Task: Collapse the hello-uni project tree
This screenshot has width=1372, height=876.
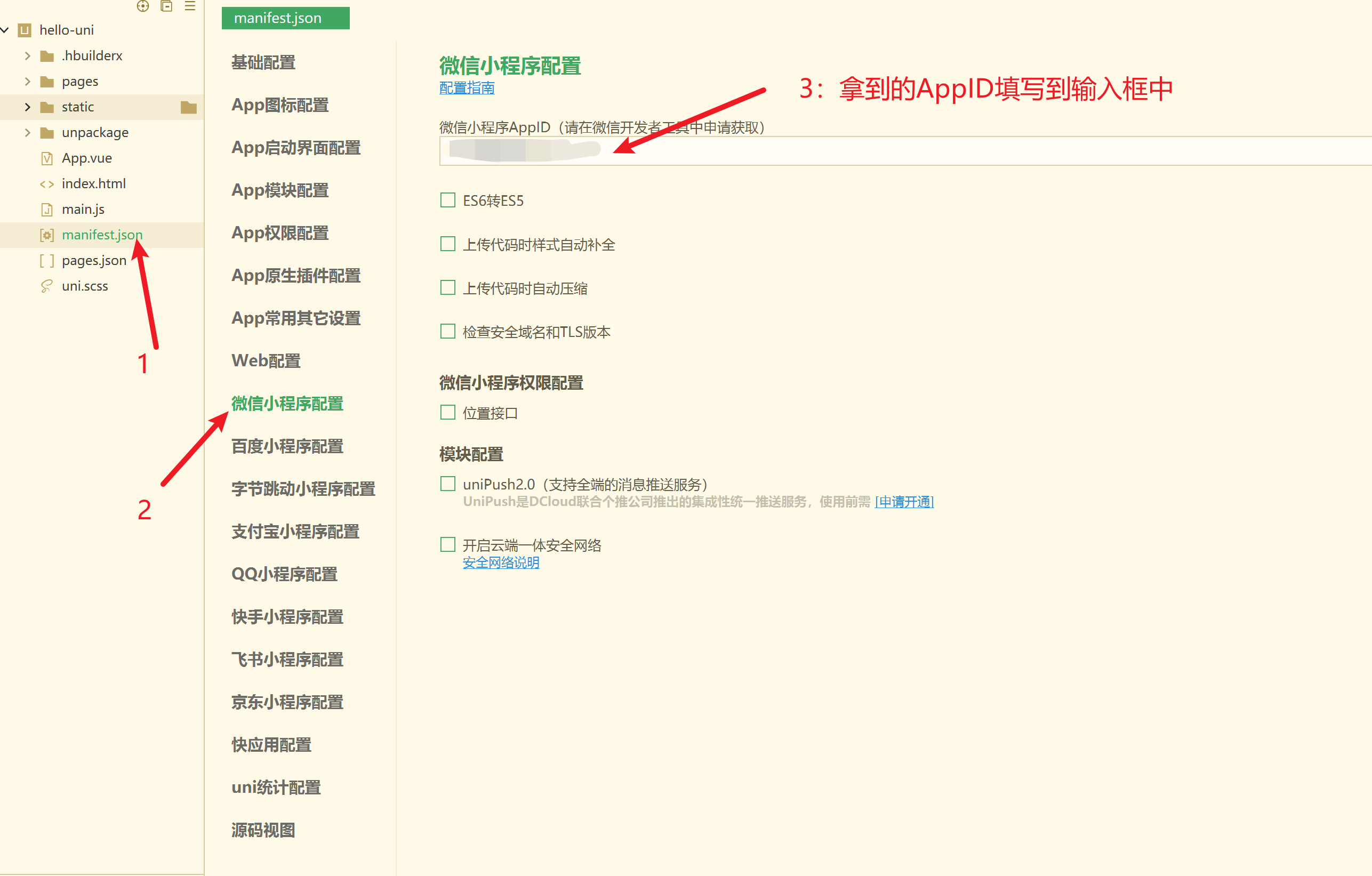Action: point(5,30)
